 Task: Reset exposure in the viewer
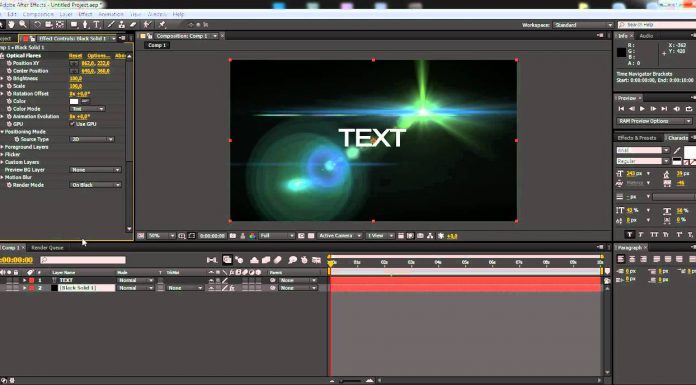[x=441, y=236]
